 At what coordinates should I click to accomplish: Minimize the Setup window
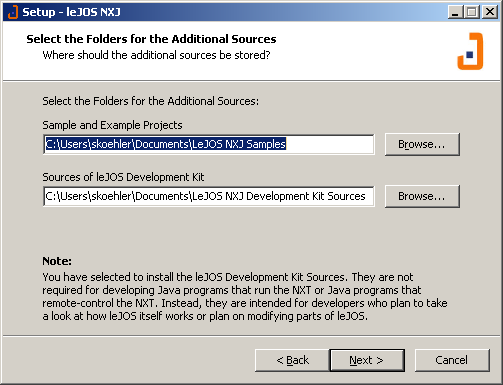pyautogui.click(x=455, y=12)
